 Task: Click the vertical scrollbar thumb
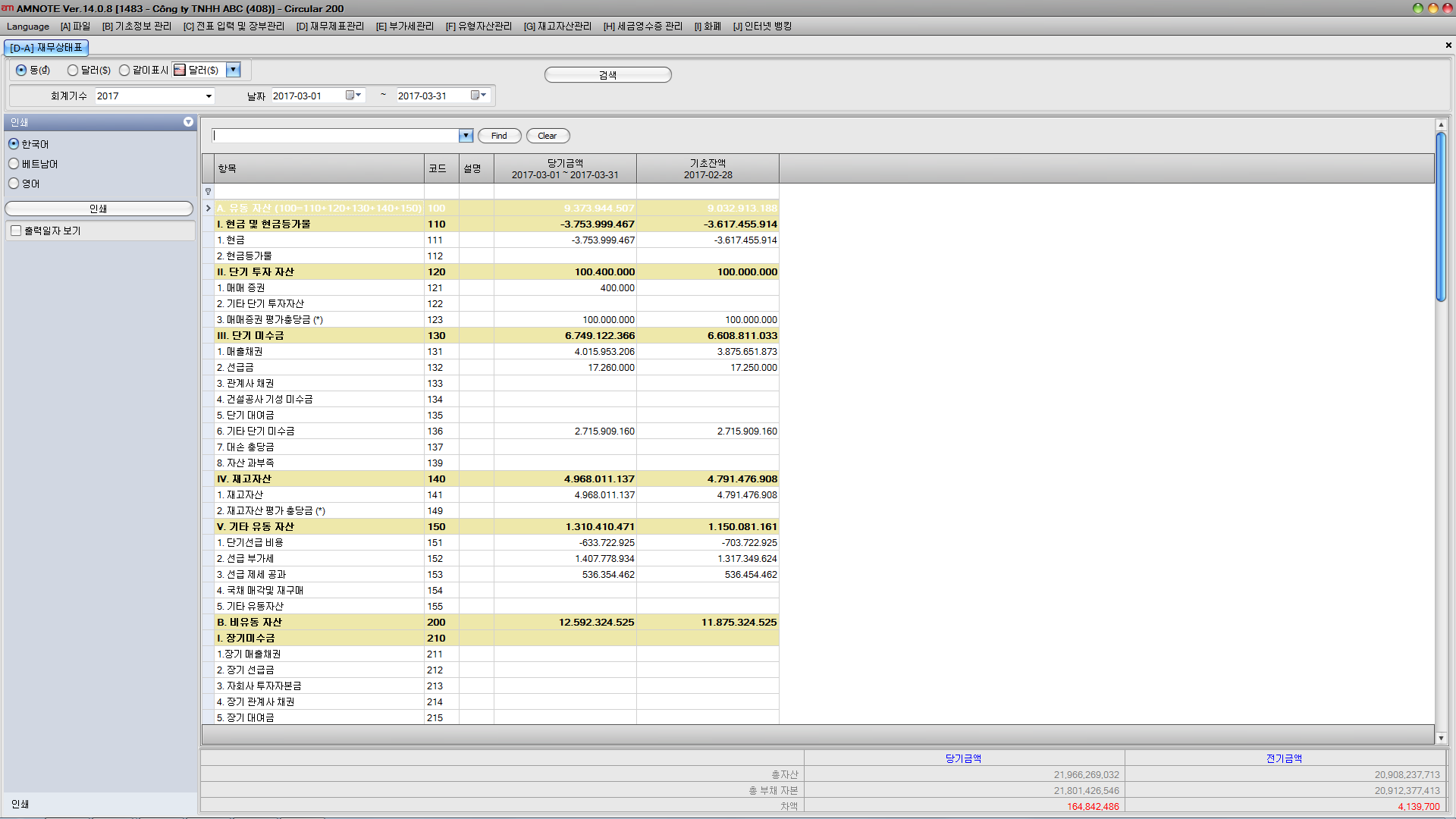[1440, 216]
